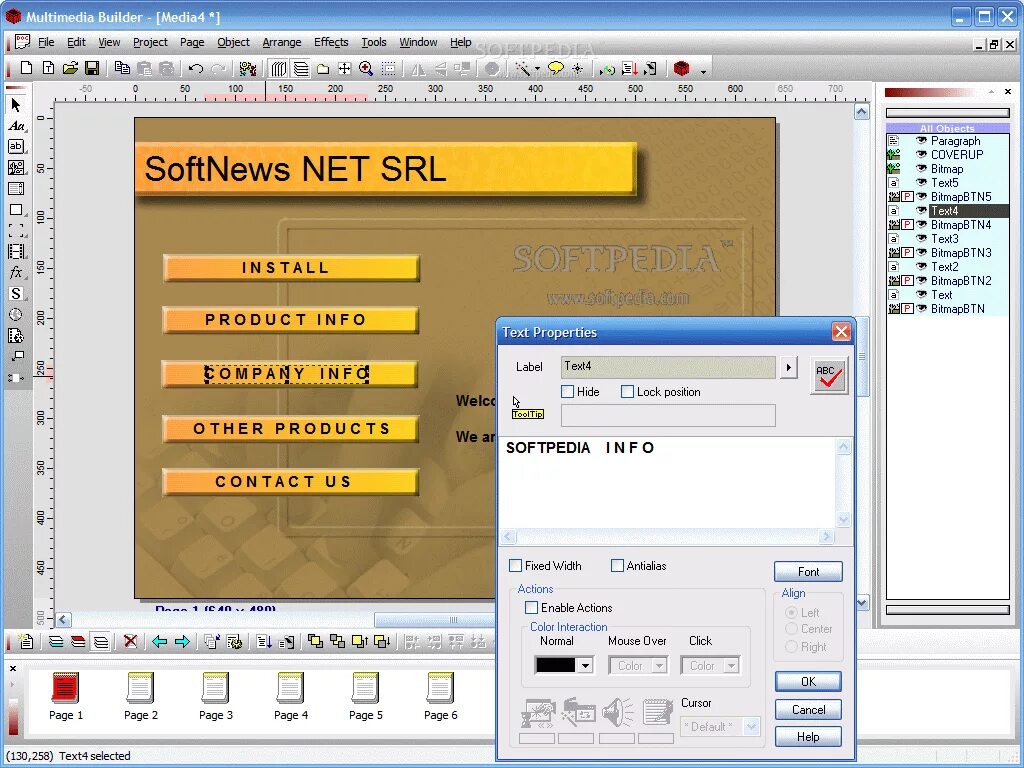Open the File menu
1024x768 pixels.
click(46, 42)
